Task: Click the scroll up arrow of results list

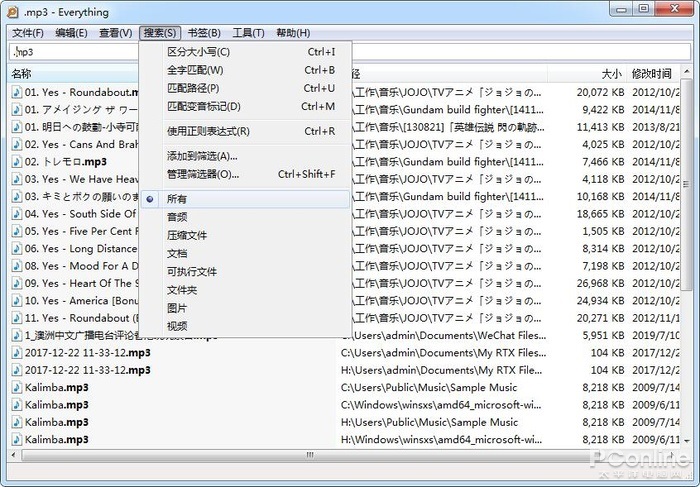Action: tap(686, 71)
